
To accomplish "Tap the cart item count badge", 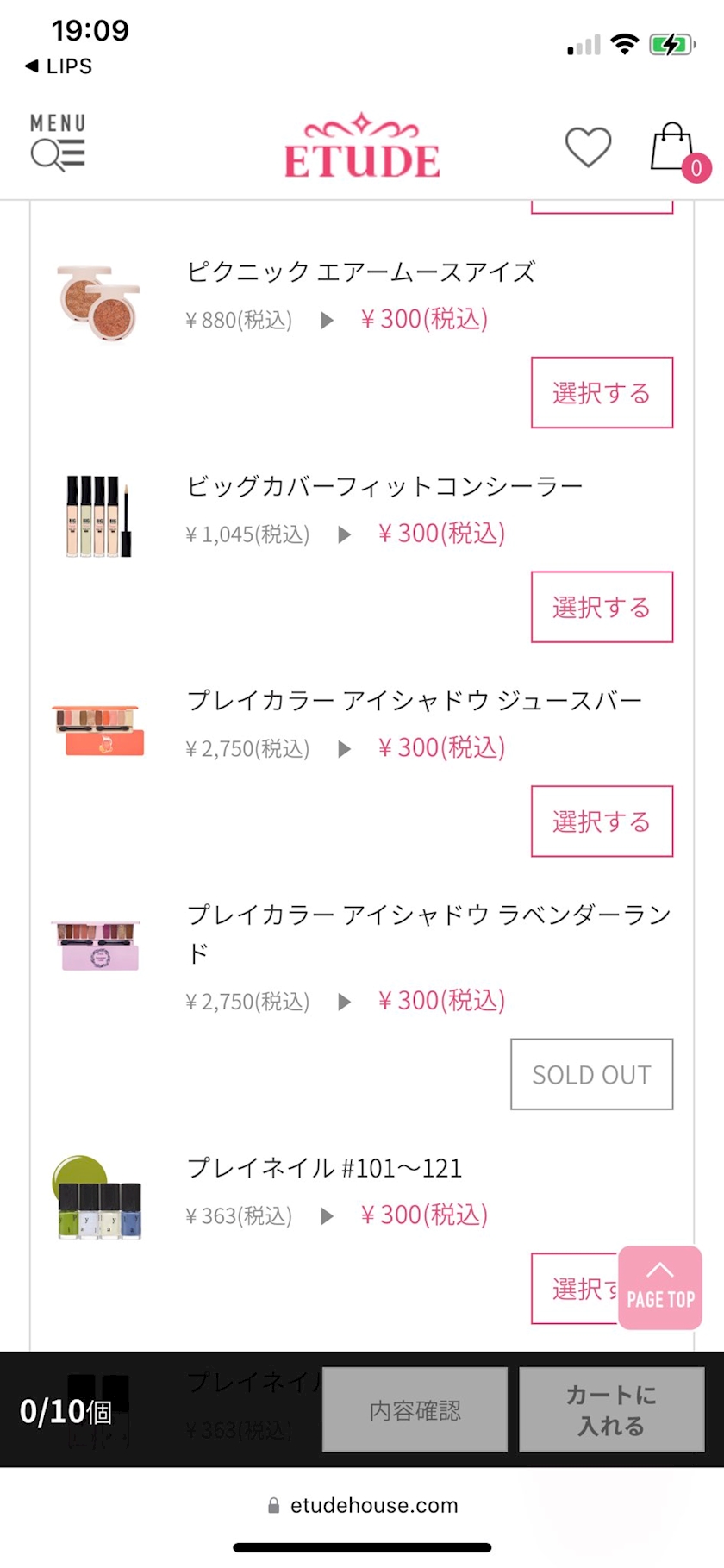I will [696, 168].
